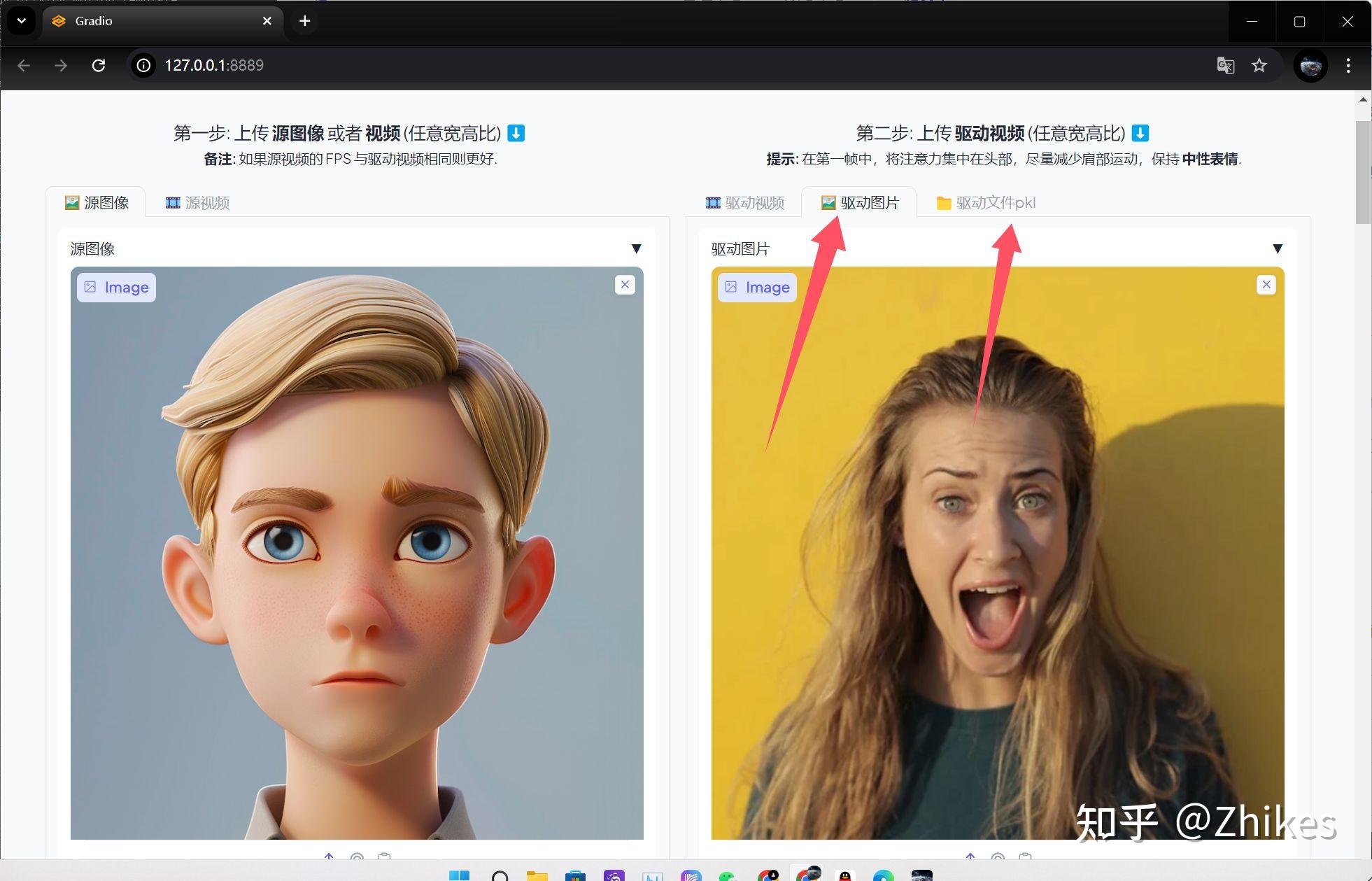This screenshot has height=881, width=1372.
Task: Bookmark this page with the star icon
Action: tap(1259, 65)
